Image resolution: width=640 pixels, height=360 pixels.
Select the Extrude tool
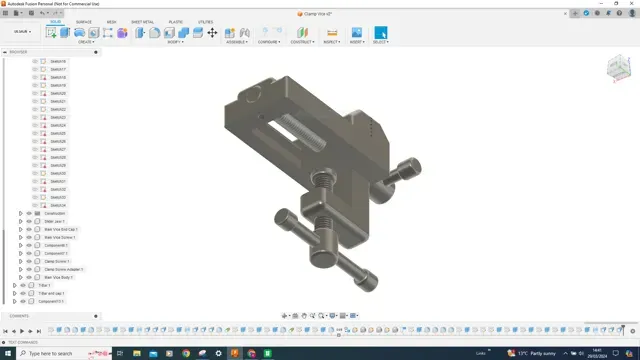click(x=65, y=33)
